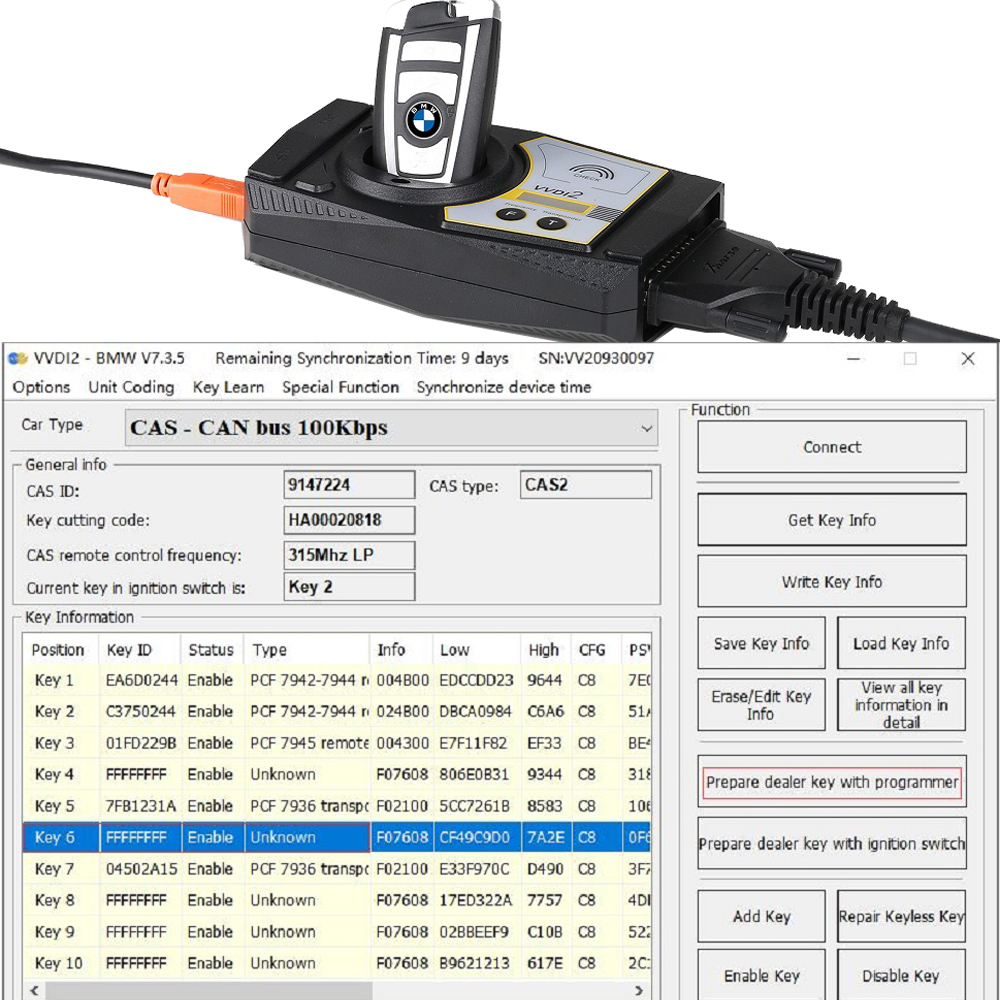
Task: Click the Write Key Info button
Action: pos(832,582)
